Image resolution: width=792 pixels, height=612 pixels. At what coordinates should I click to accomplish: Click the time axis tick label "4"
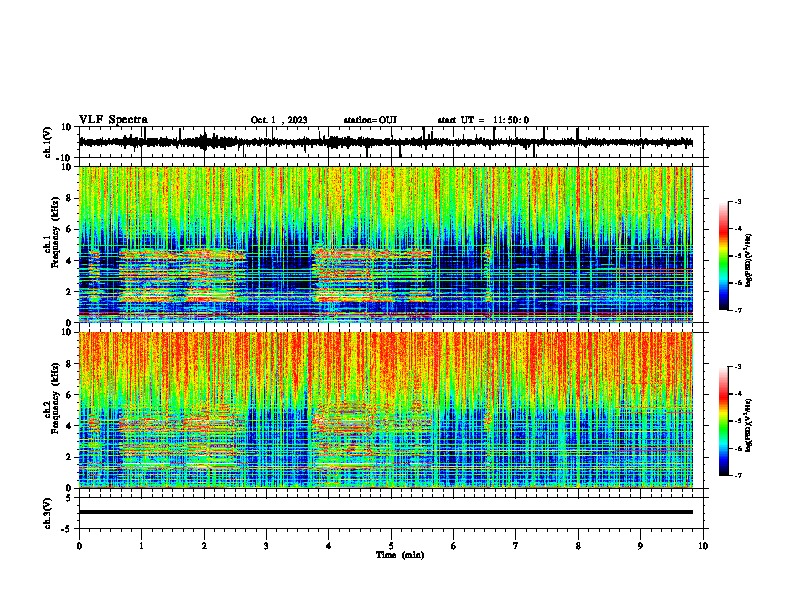point(329,546)
